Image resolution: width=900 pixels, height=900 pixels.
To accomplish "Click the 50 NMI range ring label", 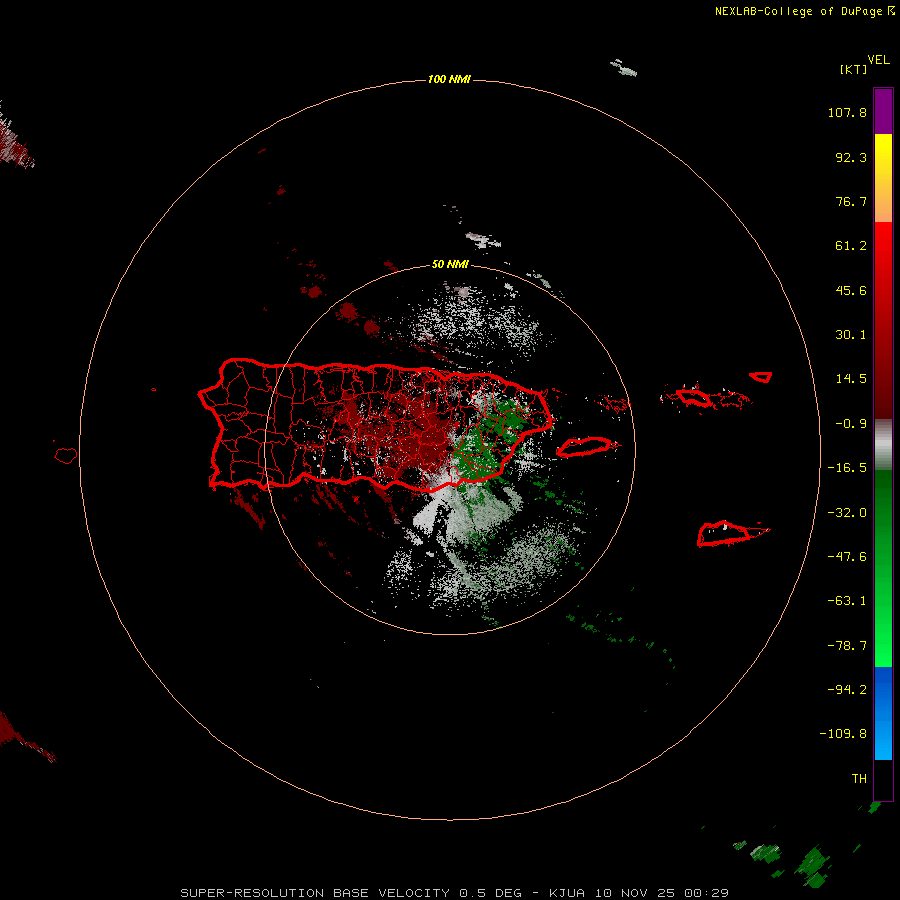I will (450, 265).
